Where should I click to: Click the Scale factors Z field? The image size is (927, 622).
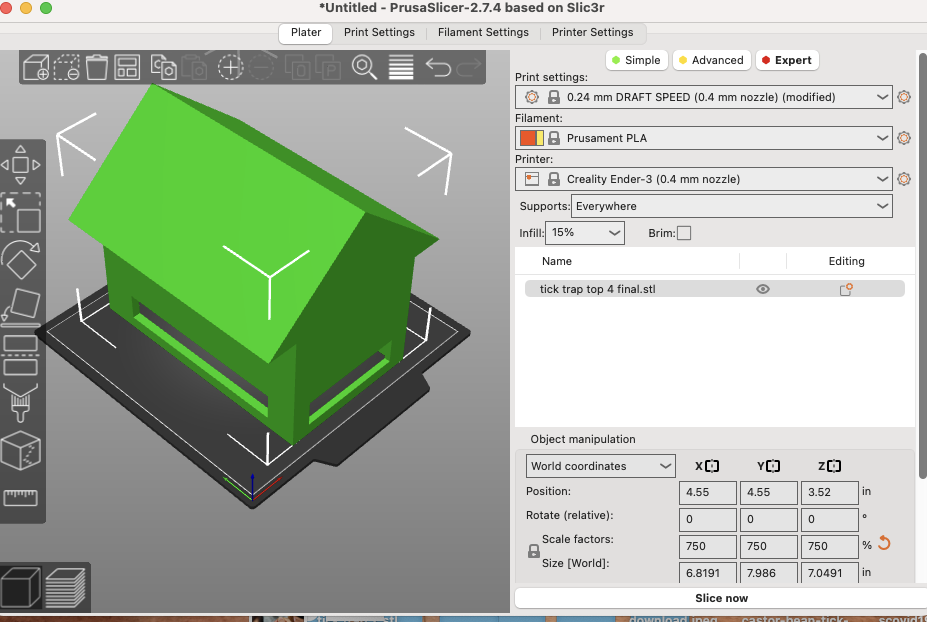pyautogui.click(x=829, y=546)
